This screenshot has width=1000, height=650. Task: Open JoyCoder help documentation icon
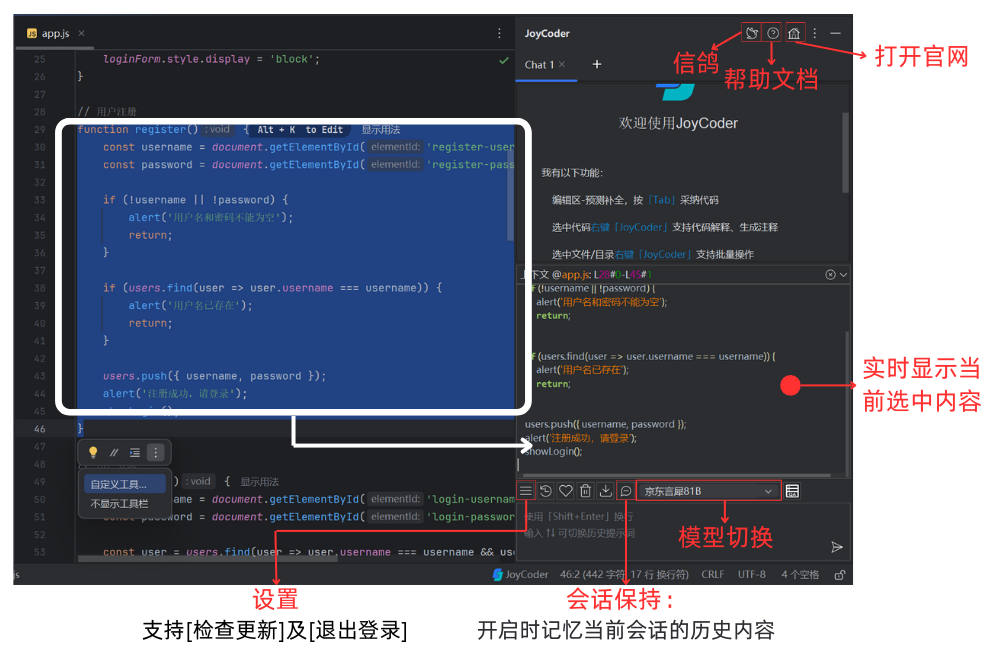(x=773, y=33)
